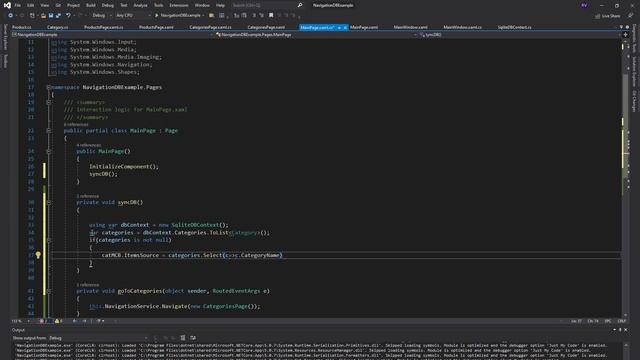The width and height of the screenshot is (640, 360).
Task: Switch to the CategoriesPage.xaml tab
Action: [266, 27]
